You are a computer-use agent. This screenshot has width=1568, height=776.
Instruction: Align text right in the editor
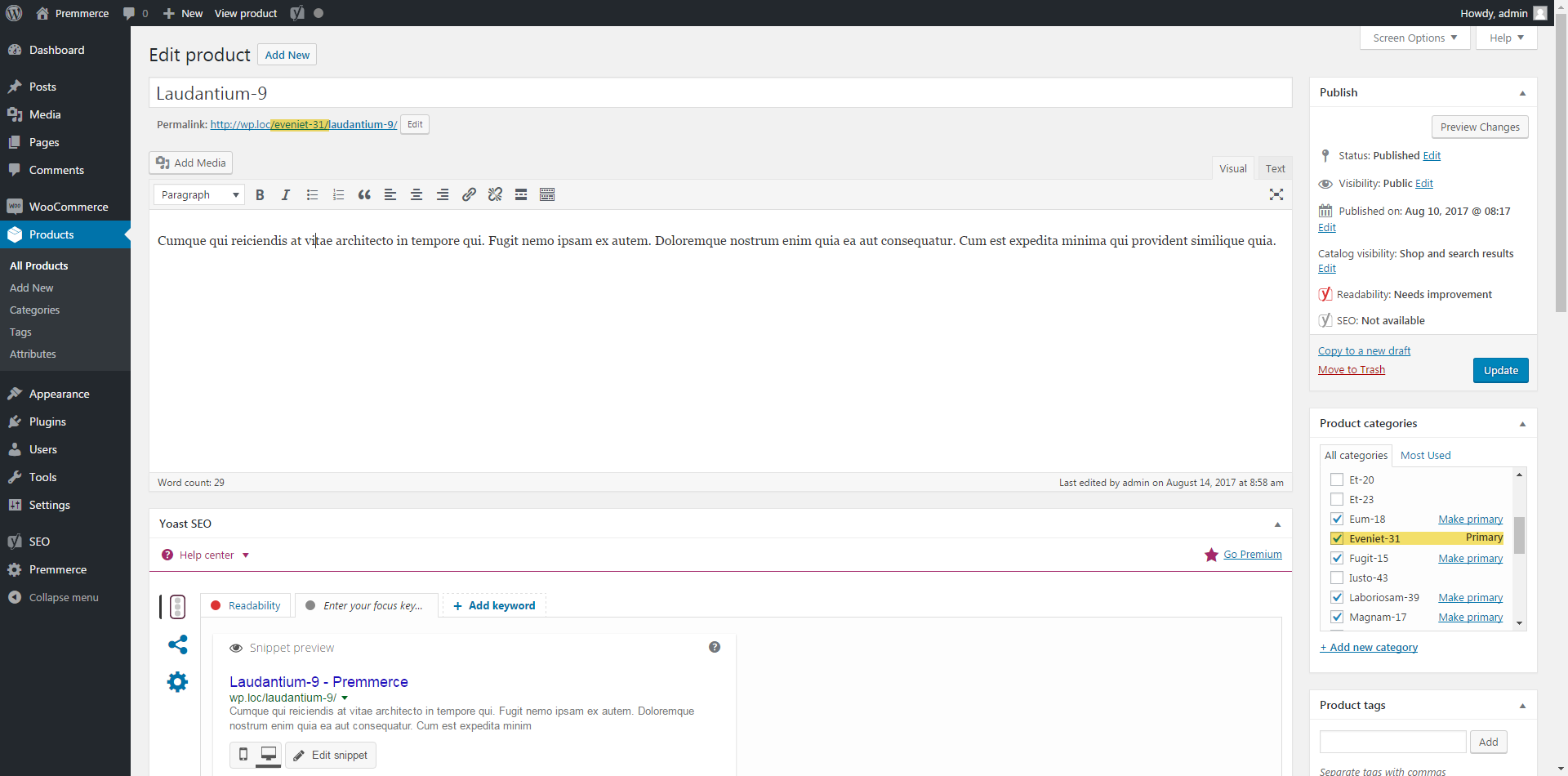pos(443,194)
